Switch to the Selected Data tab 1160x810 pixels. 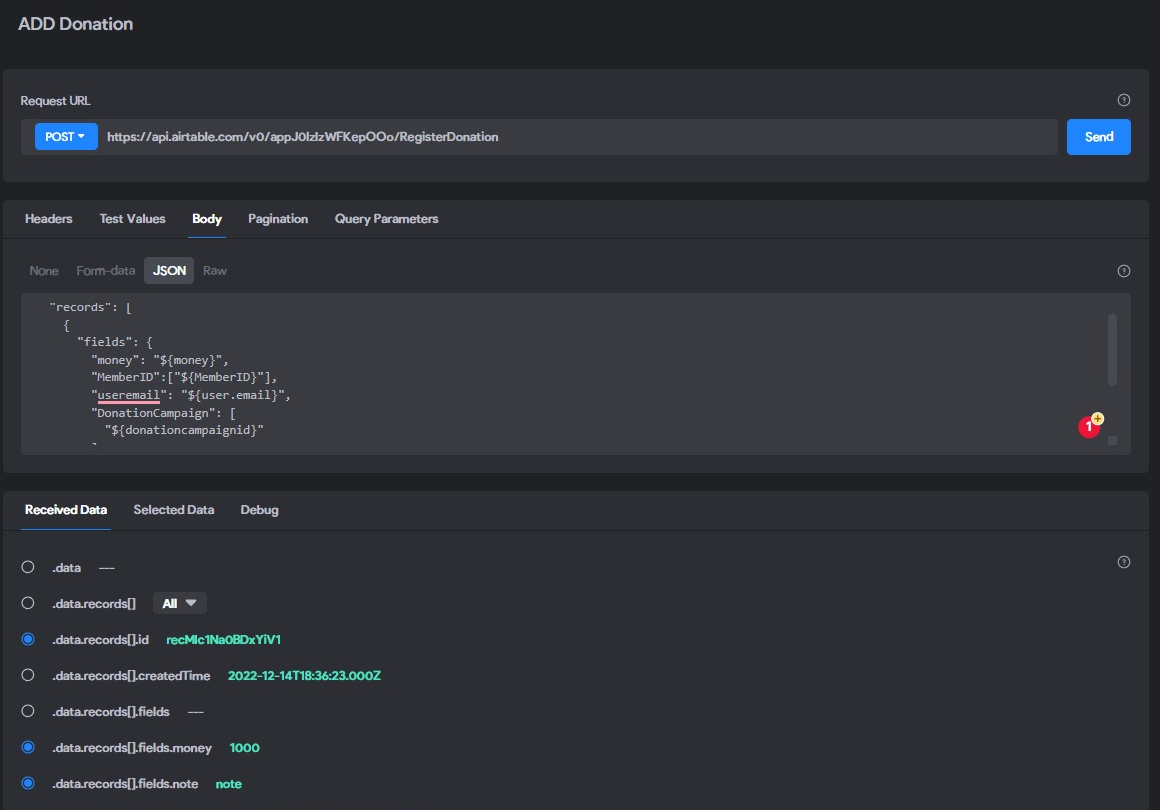pyautogui.click(x=174, y=510)
